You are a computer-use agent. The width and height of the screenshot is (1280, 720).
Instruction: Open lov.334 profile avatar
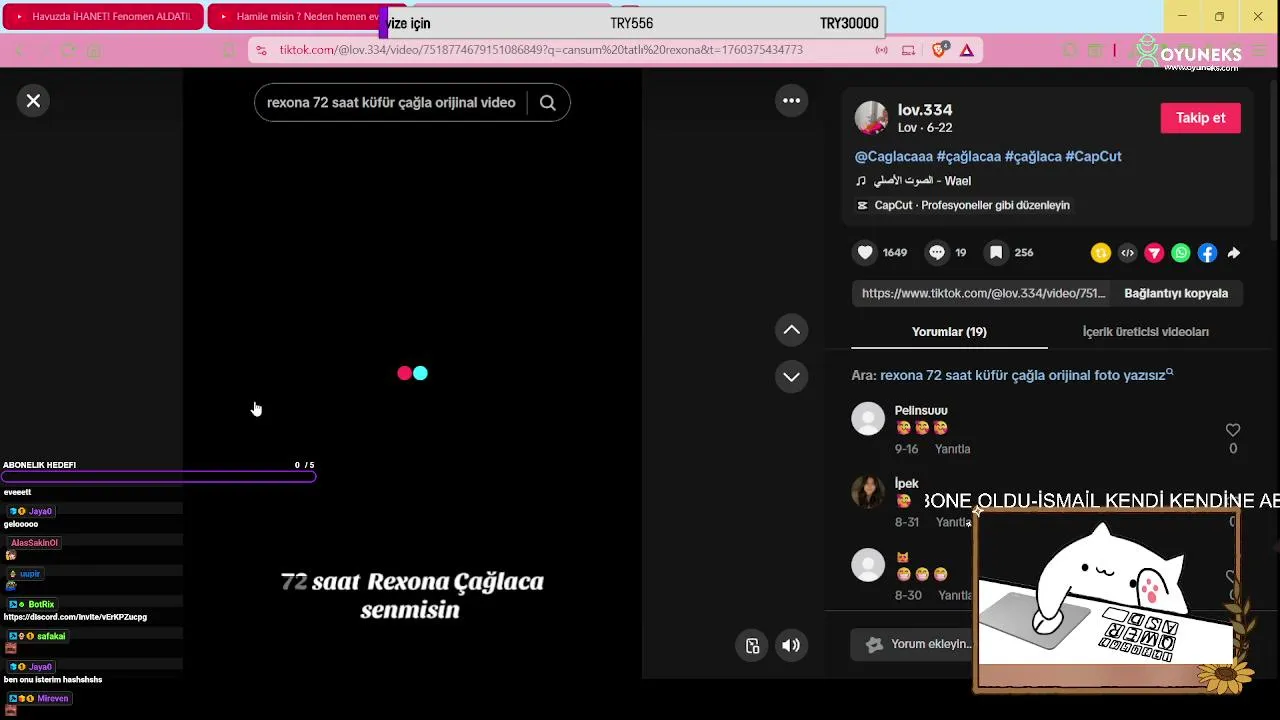click(x=871, y=118)
